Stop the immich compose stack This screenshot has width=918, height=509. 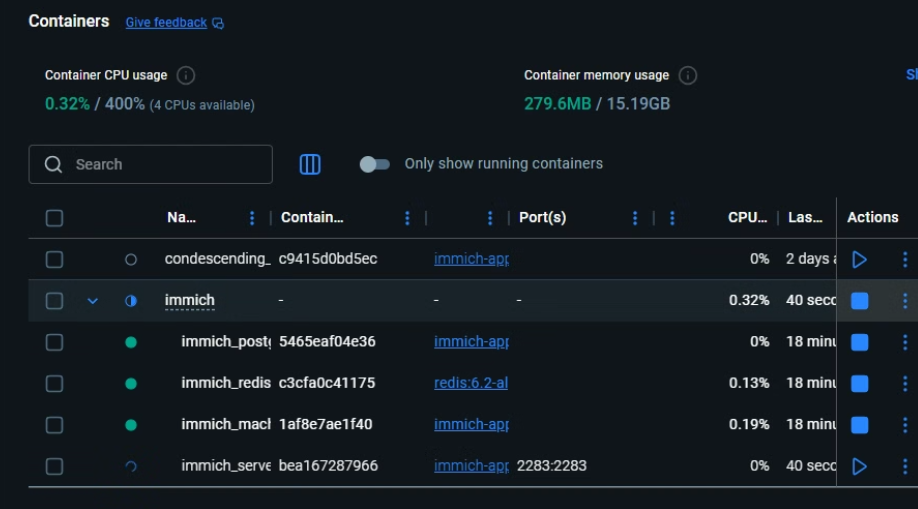(x=859, y=301)
